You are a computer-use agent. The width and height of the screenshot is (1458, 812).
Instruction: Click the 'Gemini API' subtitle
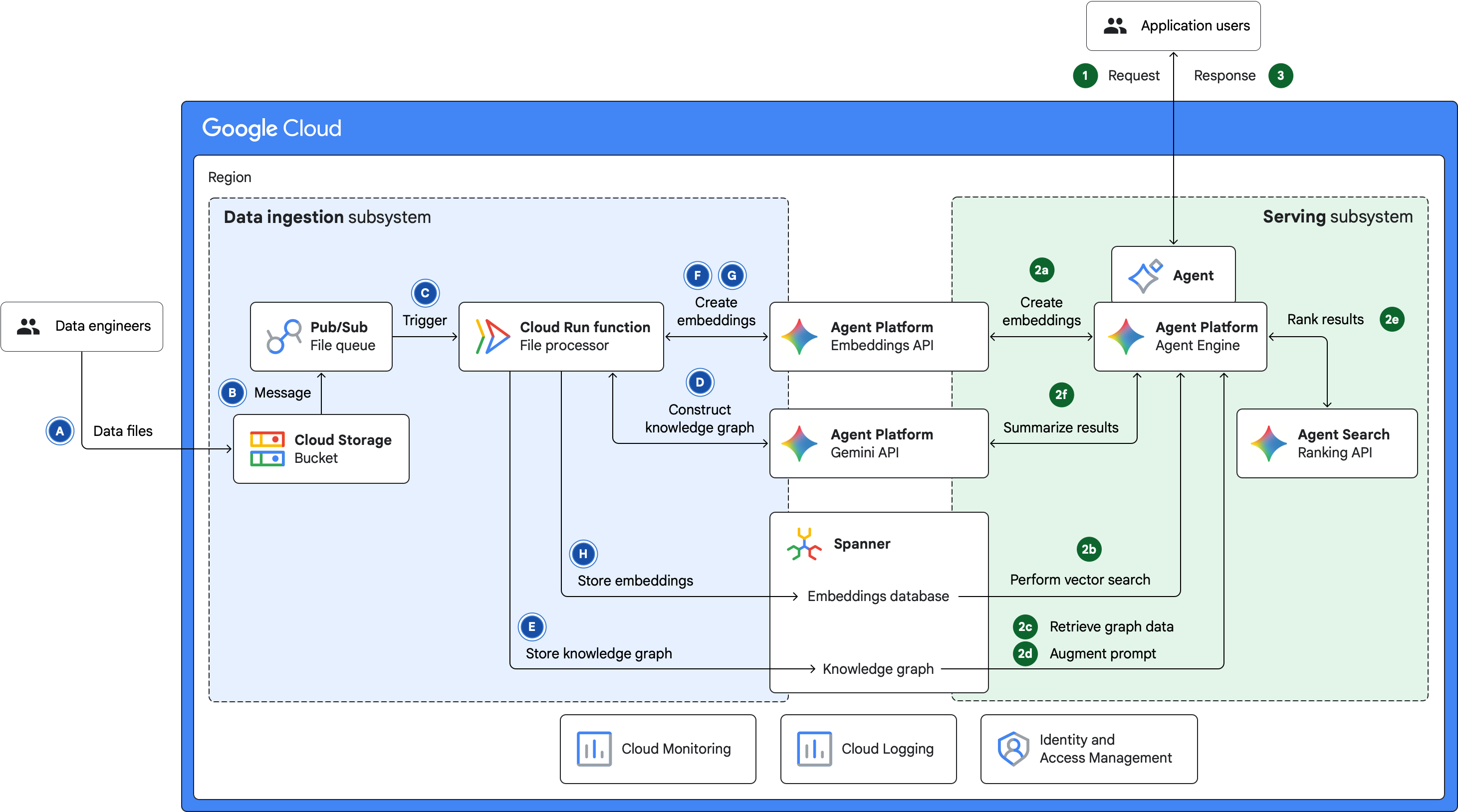(x=864, y=453)
